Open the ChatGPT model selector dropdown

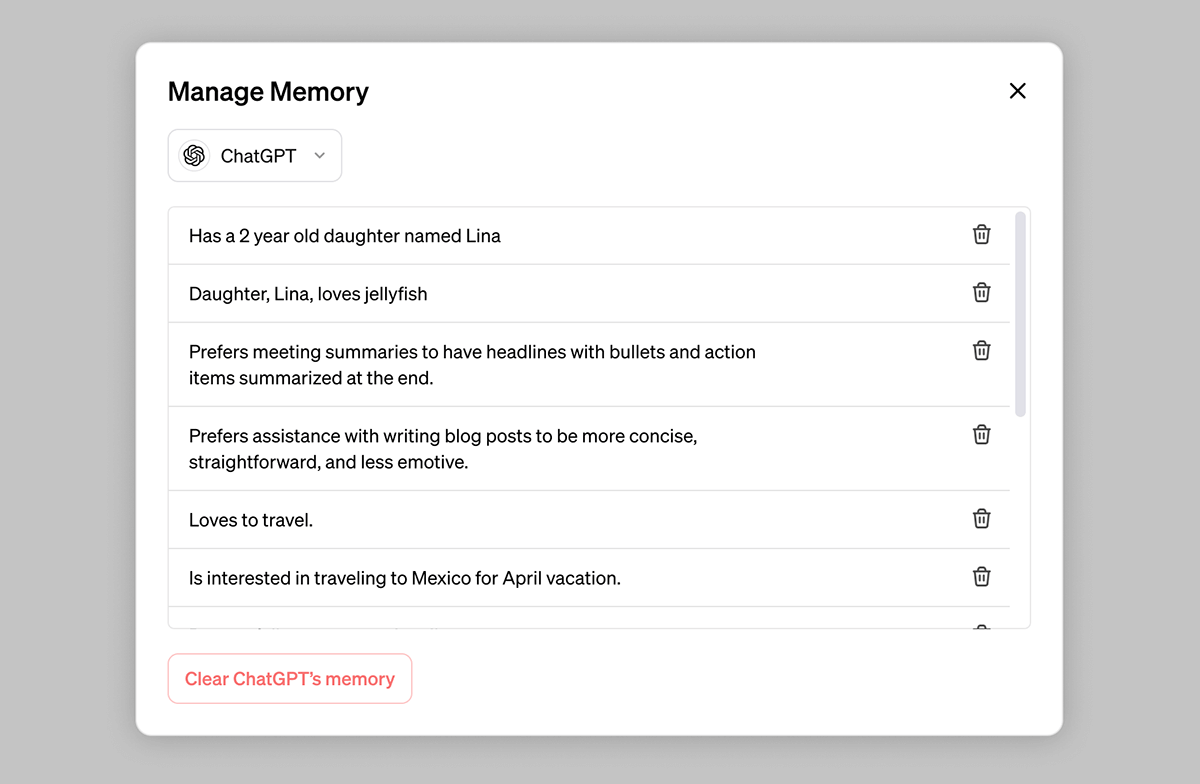[255, 156]
